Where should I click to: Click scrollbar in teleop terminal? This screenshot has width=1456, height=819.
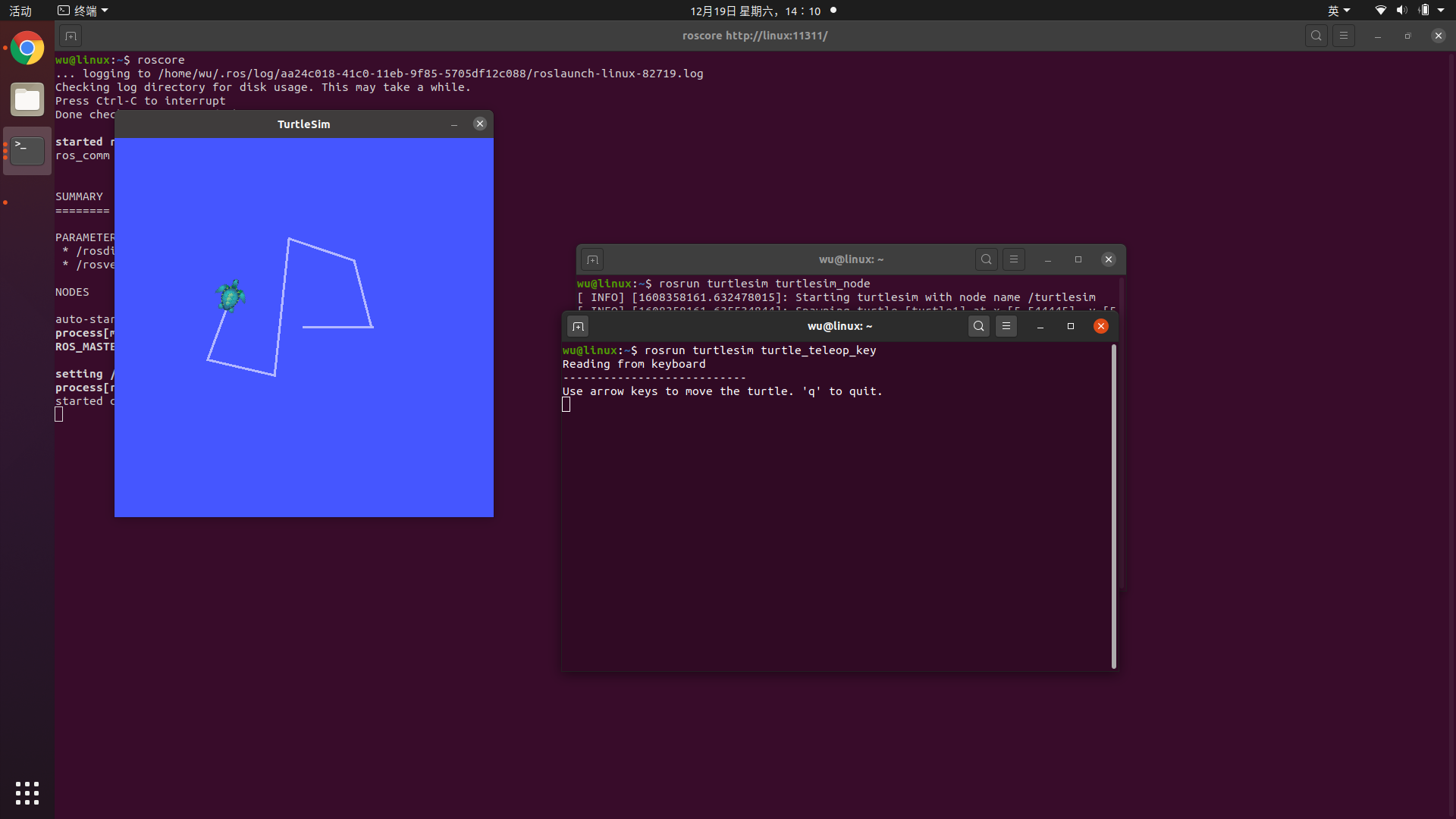[x=1113, y=506]
